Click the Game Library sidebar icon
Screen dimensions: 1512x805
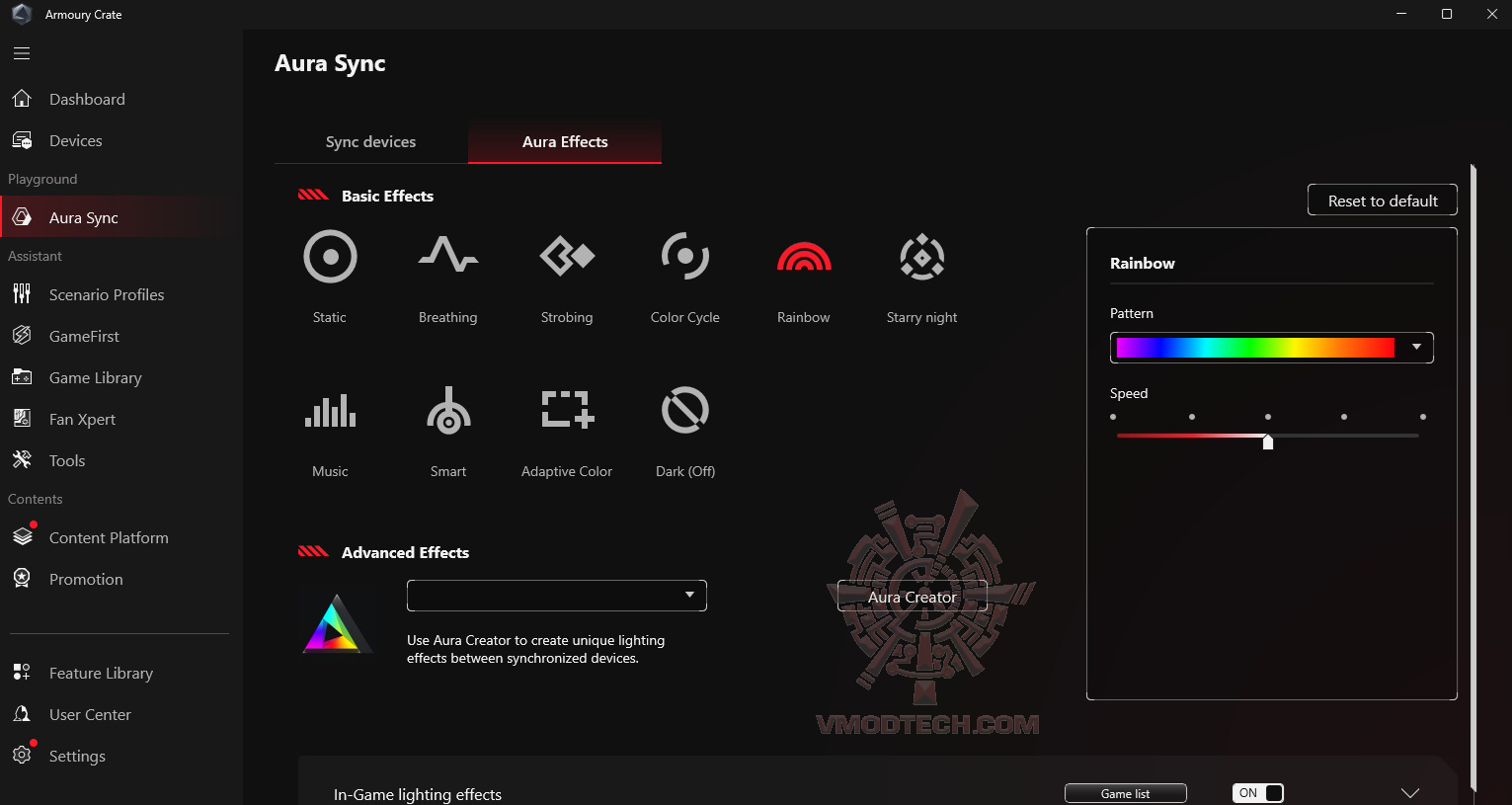(x=22, y=377)
